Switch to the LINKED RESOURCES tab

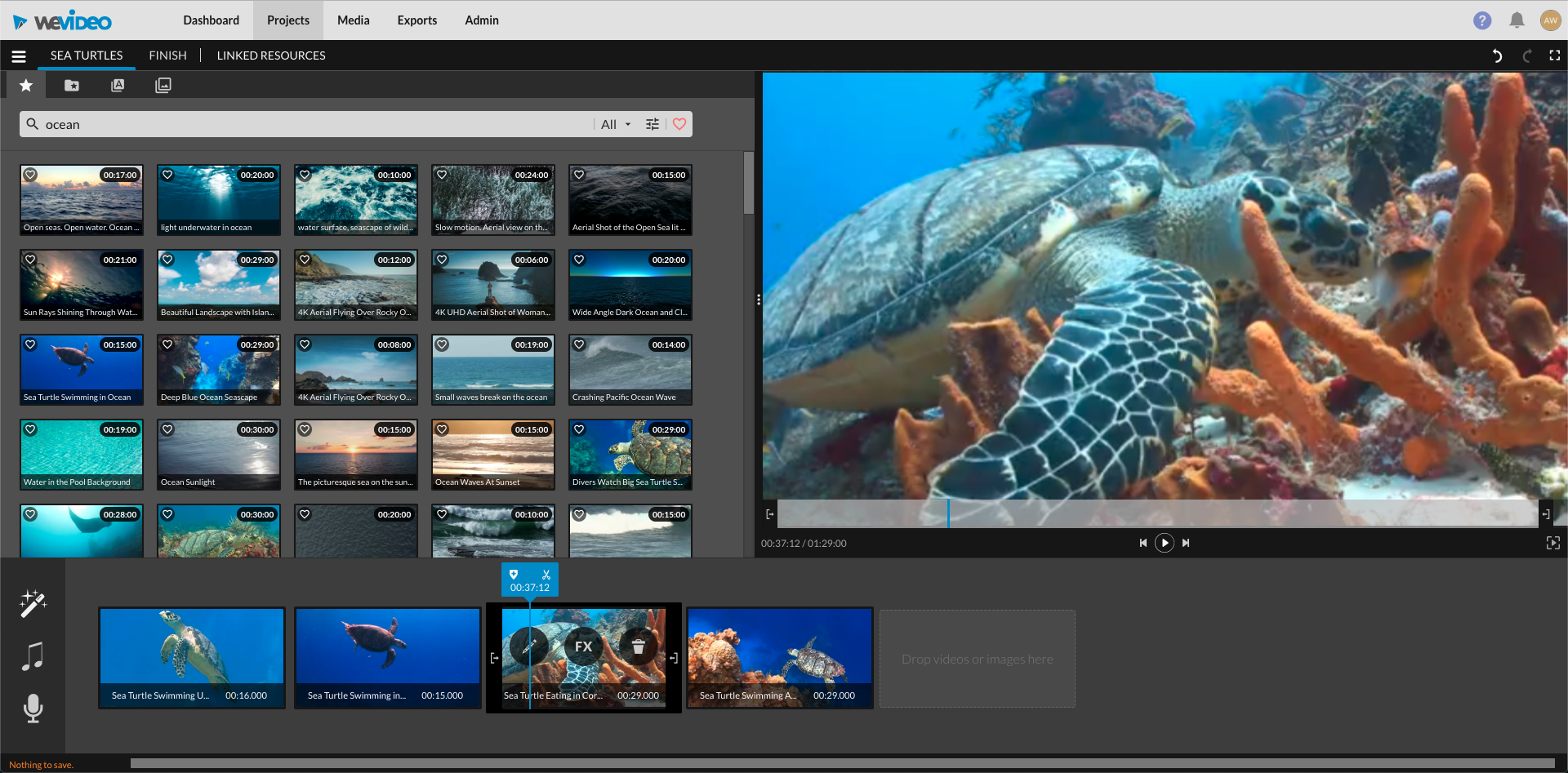270,55
